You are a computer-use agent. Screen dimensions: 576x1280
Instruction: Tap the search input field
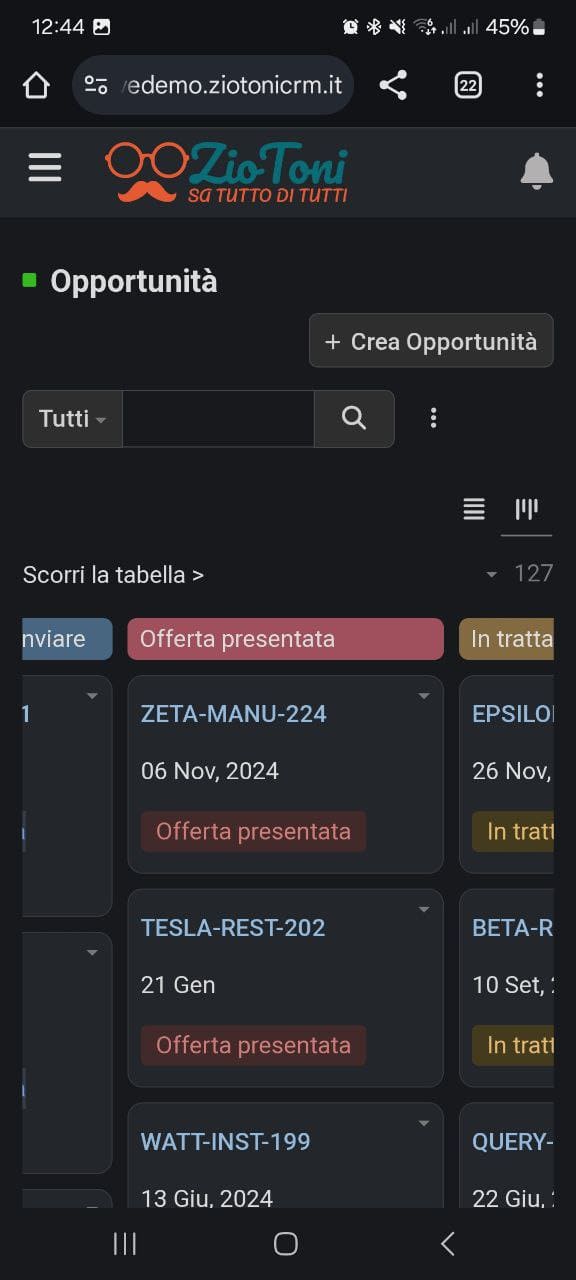220,418
